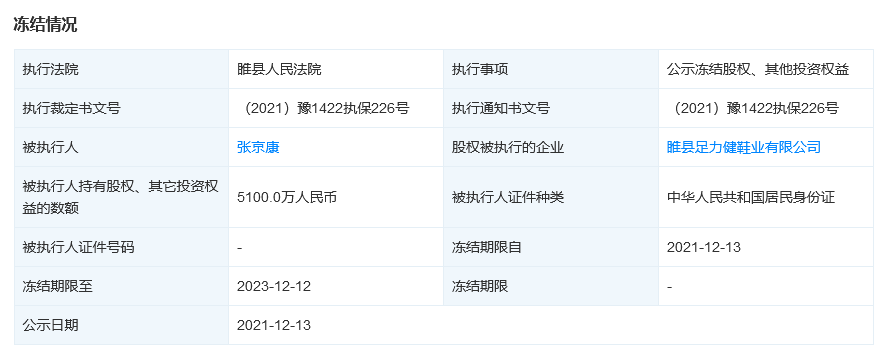The width and height of the screenshot is (887, 361).
Task: Click the 冻结情况 section heading
Action: pos(45,25)
